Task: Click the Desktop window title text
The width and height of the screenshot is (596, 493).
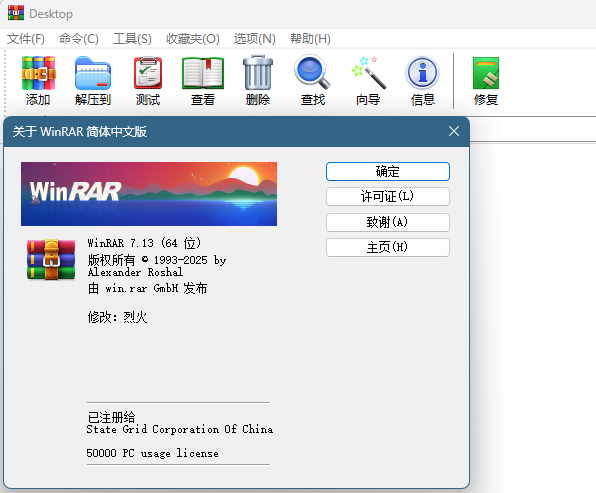Action: pos(51,14)
